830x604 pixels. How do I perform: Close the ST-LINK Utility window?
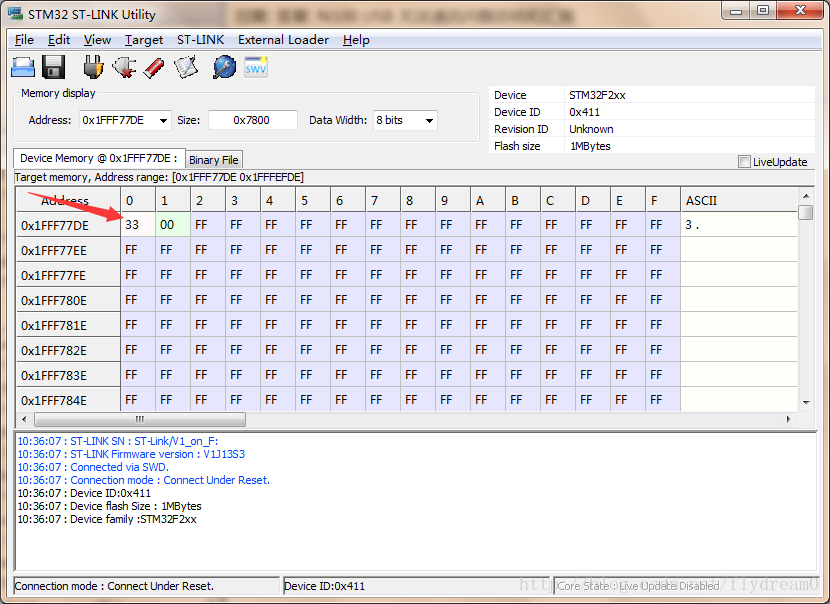point(800,11)
